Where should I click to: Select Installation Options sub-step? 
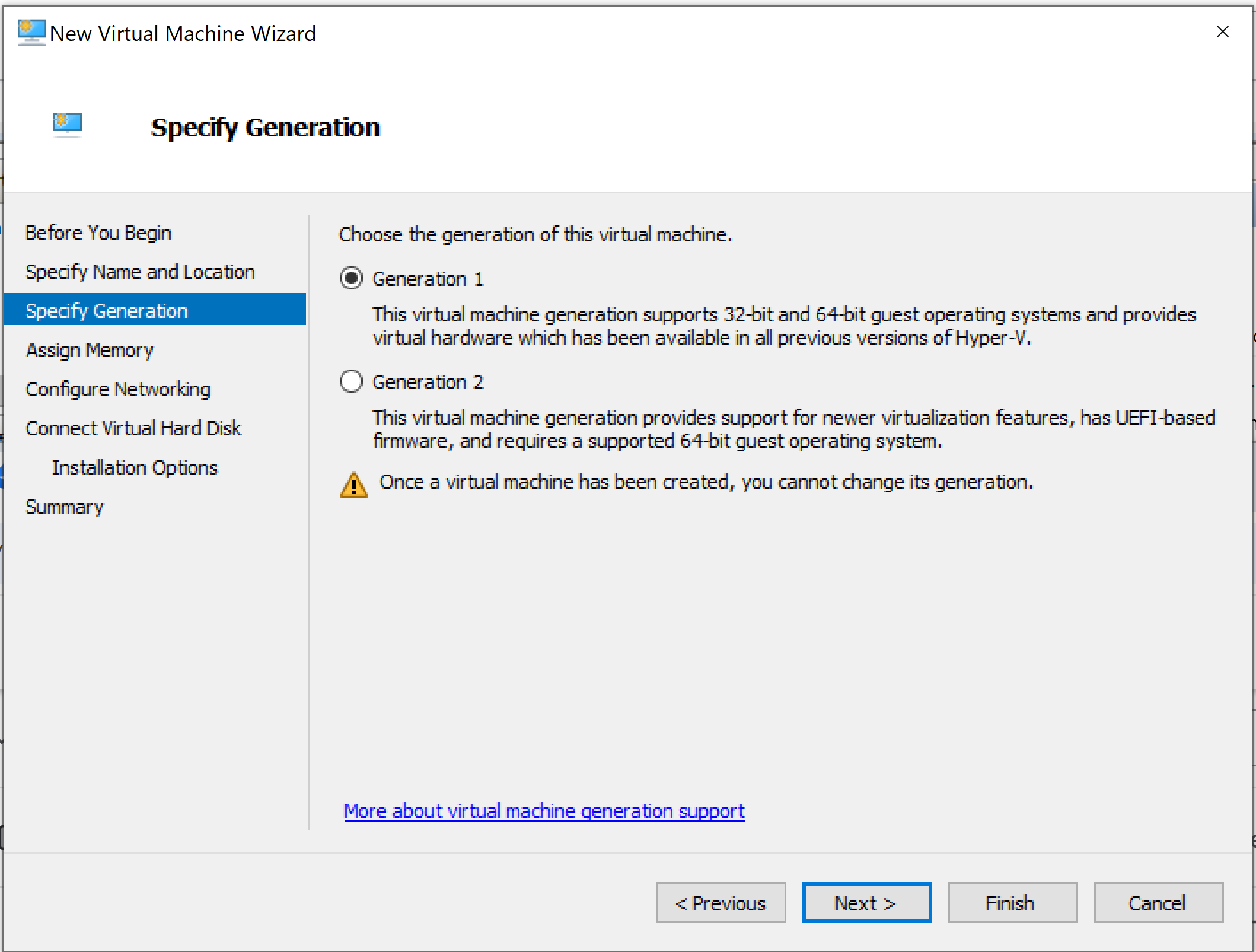tap(135, 467)
